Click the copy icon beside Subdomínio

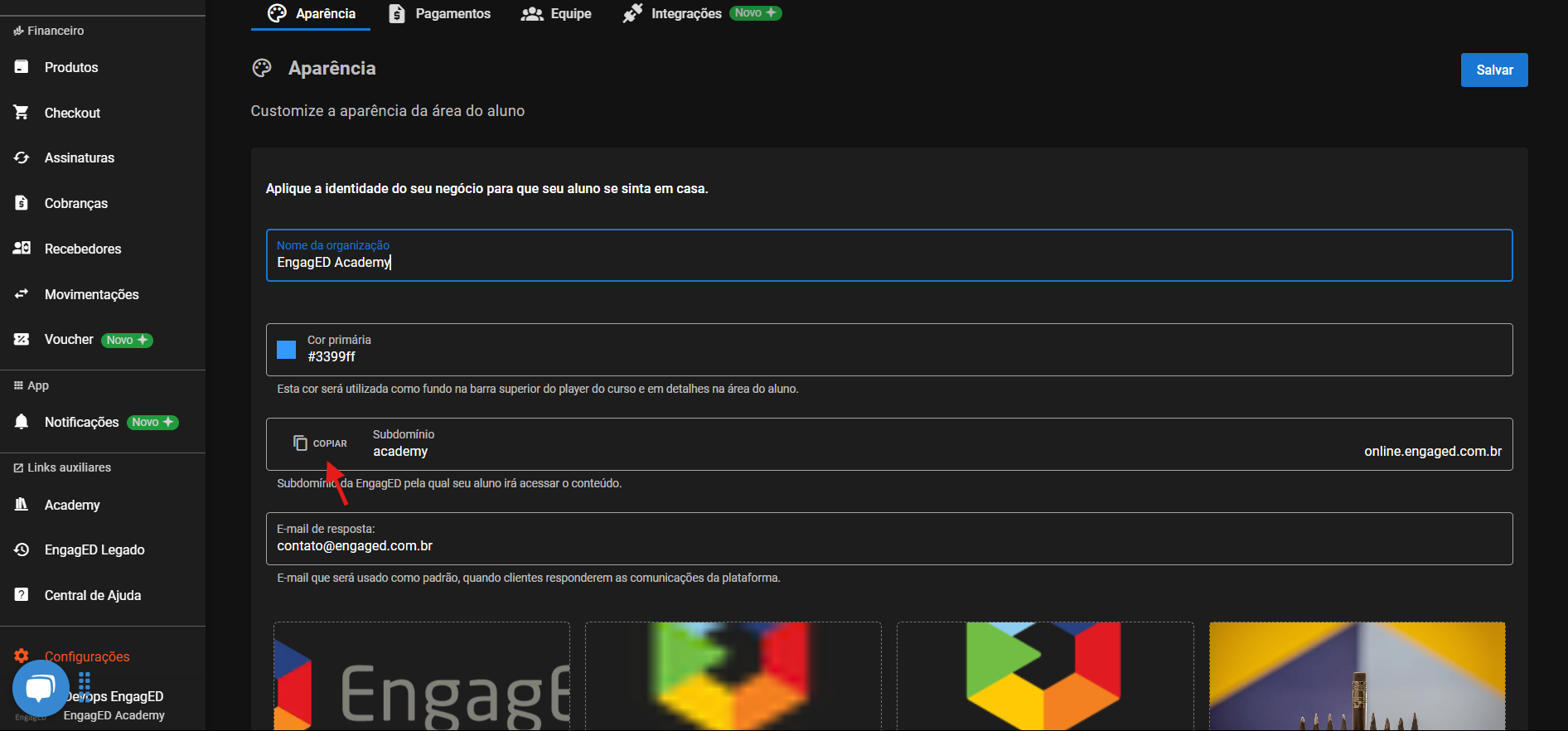[300, 443]
